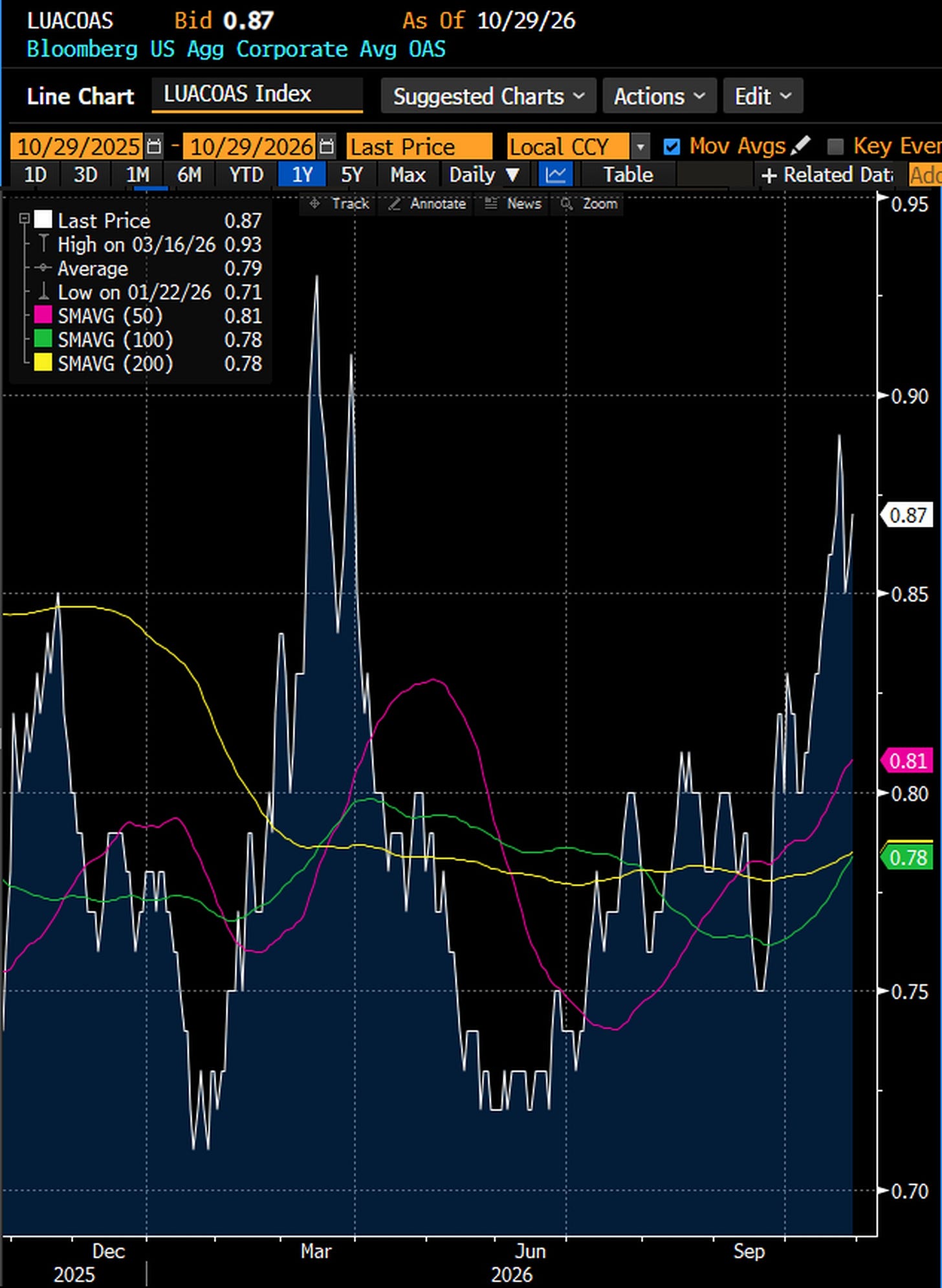Image resolution: width=942 pixels, height=1288 pixels.
Task: Select the 3D time range
Action: tap(85, 175)
